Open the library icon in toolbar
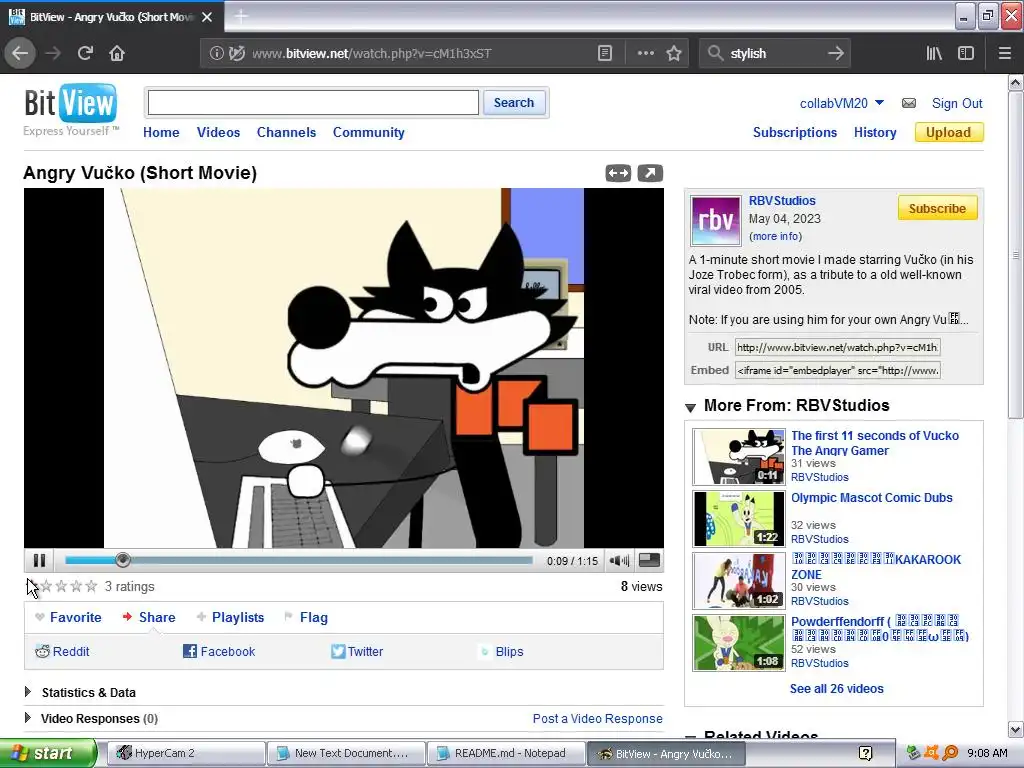1024x768 pixels. tap(934, 54)
